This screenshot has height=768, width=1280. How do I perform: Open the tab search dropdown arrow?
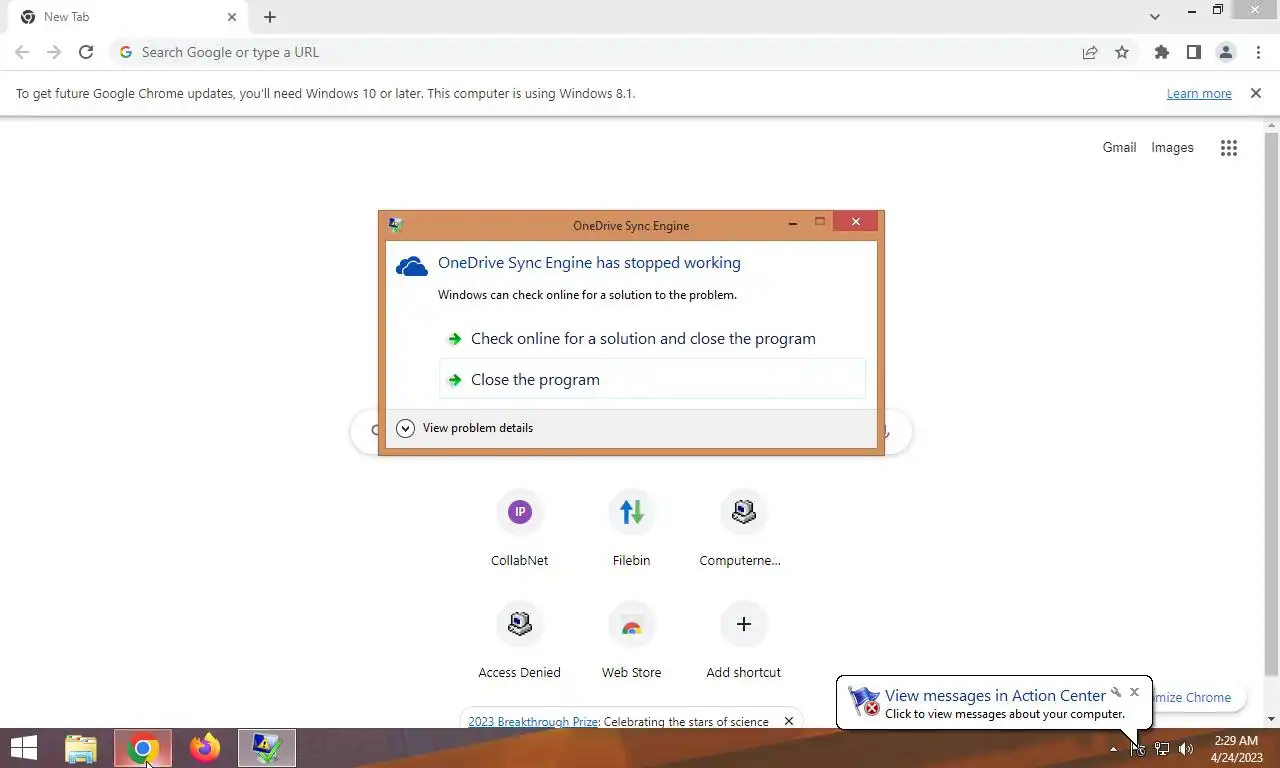1155,17
